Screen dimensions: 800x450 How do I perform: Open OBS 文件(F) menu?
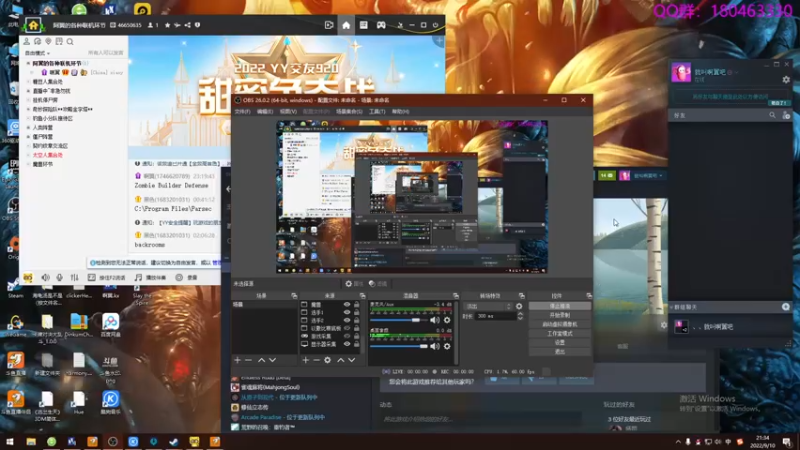click(x=242, y=112)
